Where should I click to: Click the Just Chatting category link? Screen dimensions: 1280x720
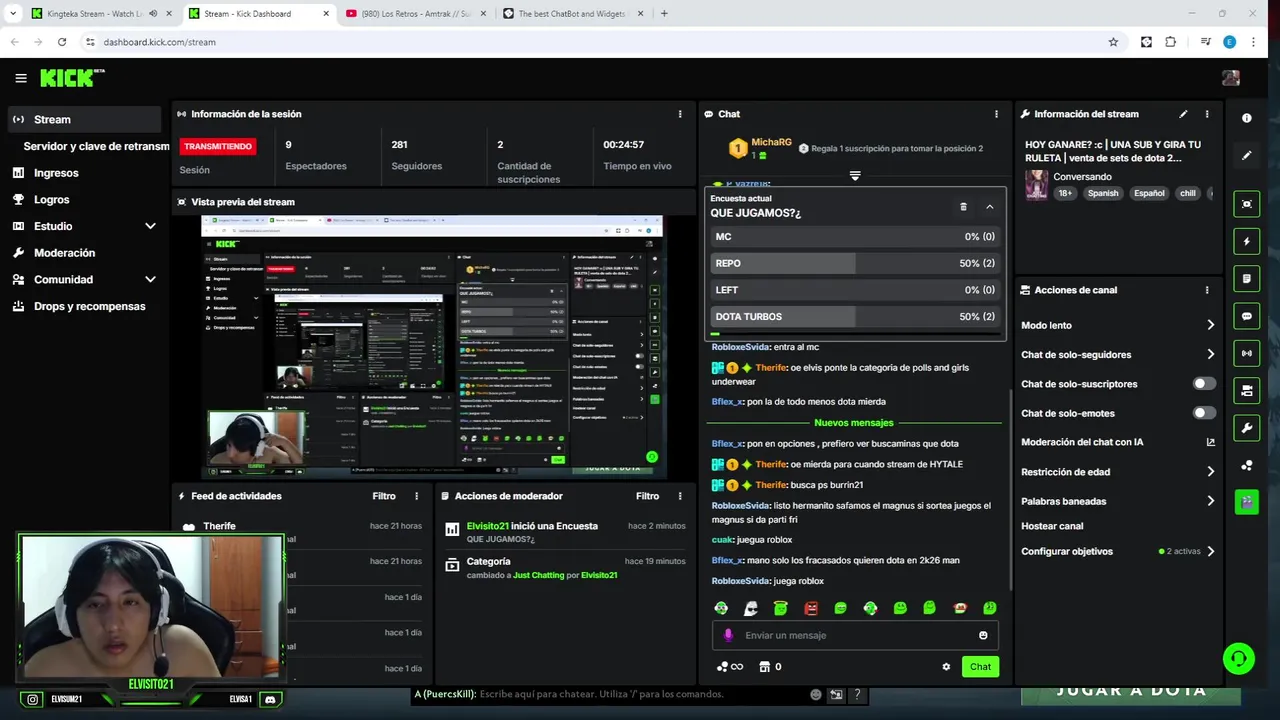(x=539, y=576)
